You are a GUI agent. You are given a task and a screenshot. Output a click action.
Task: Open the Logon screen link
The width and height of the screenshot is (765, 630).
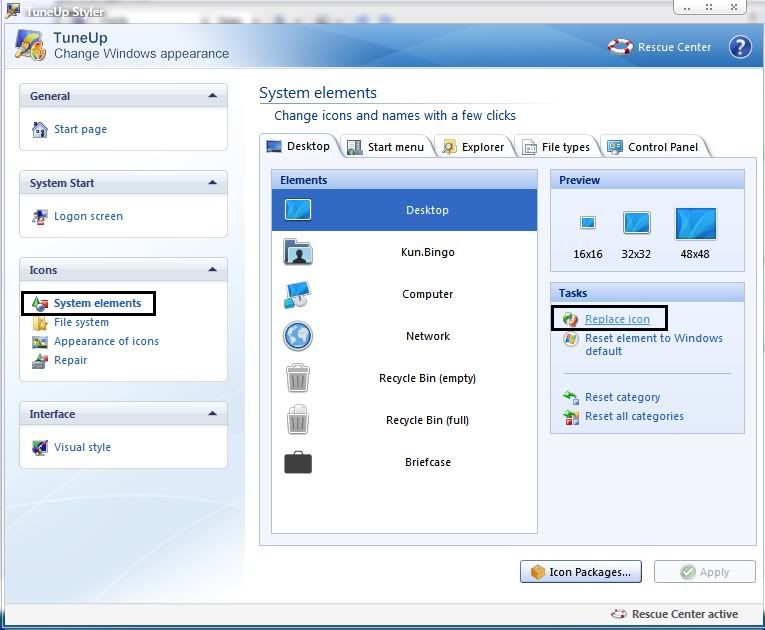pos(88,216)
